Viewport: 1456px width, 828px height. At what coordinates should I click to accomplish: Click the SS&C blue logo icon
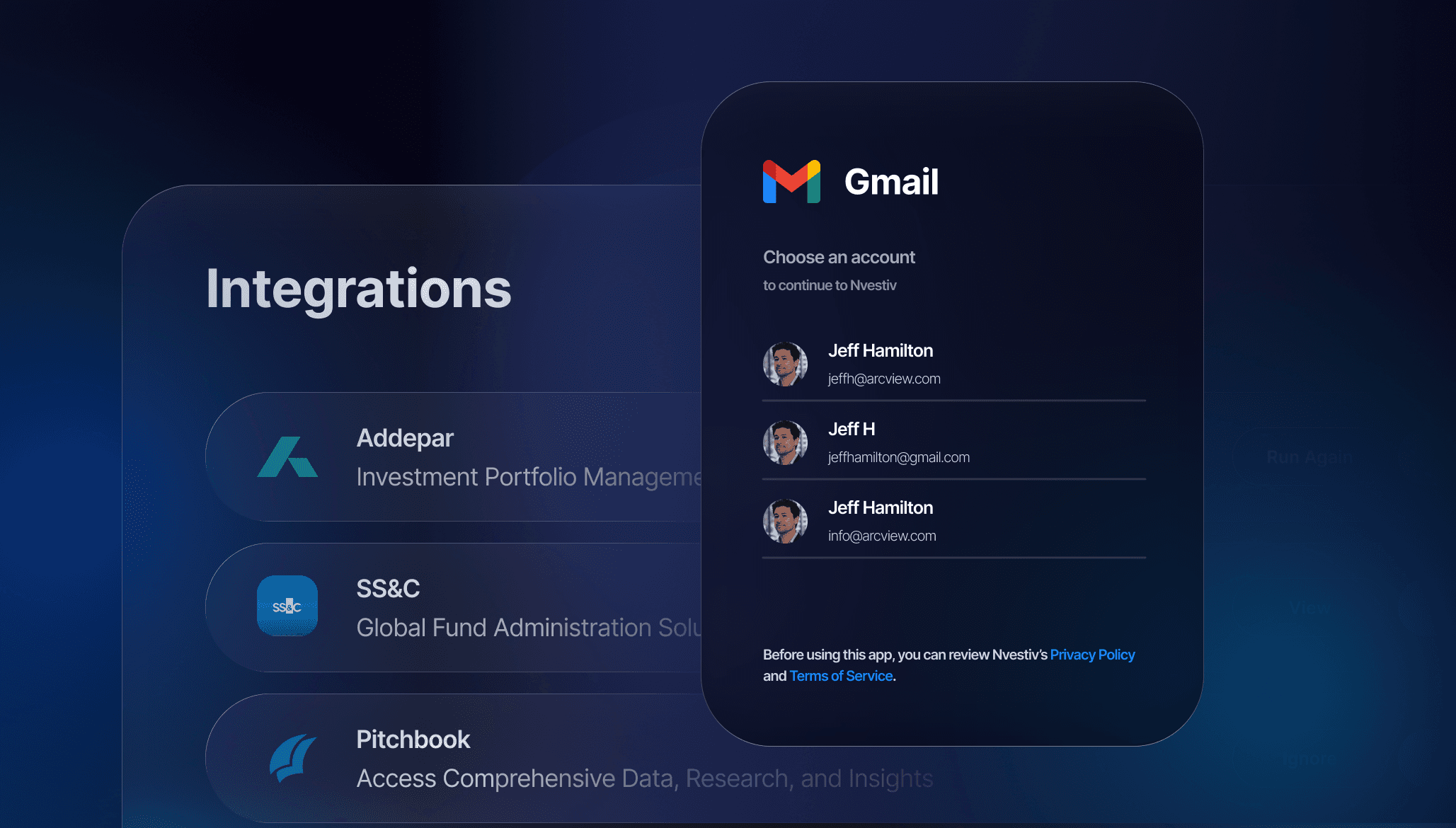[x=287, y=606]
